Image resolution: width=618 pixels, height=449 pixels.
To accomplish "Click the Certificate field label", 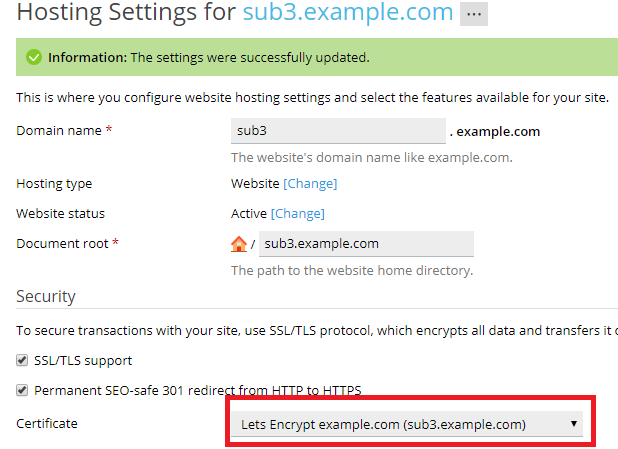I will tap(46, 424).
